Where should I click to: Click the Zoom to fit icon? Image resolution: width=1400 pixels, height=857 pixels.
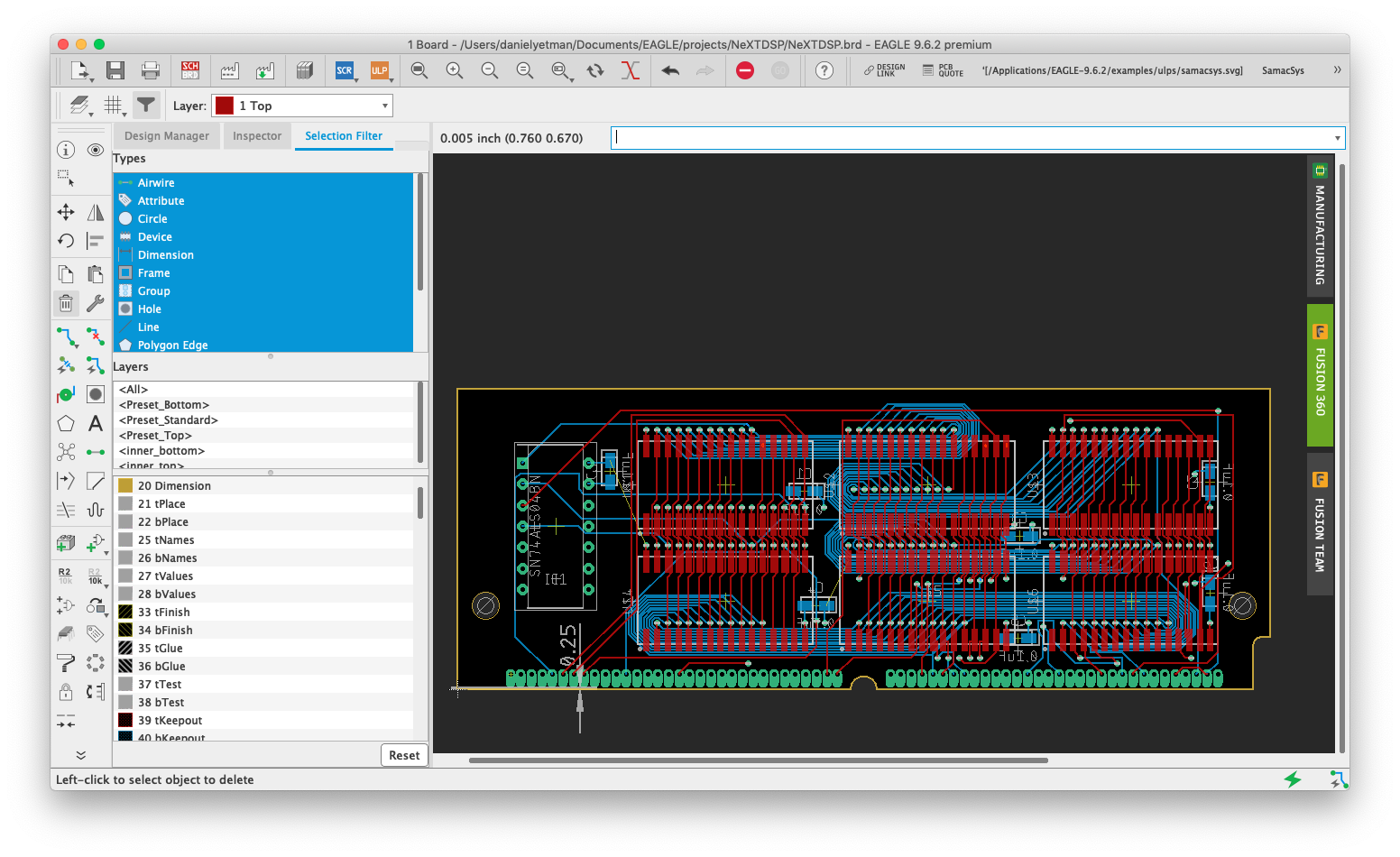click(419, 70)
